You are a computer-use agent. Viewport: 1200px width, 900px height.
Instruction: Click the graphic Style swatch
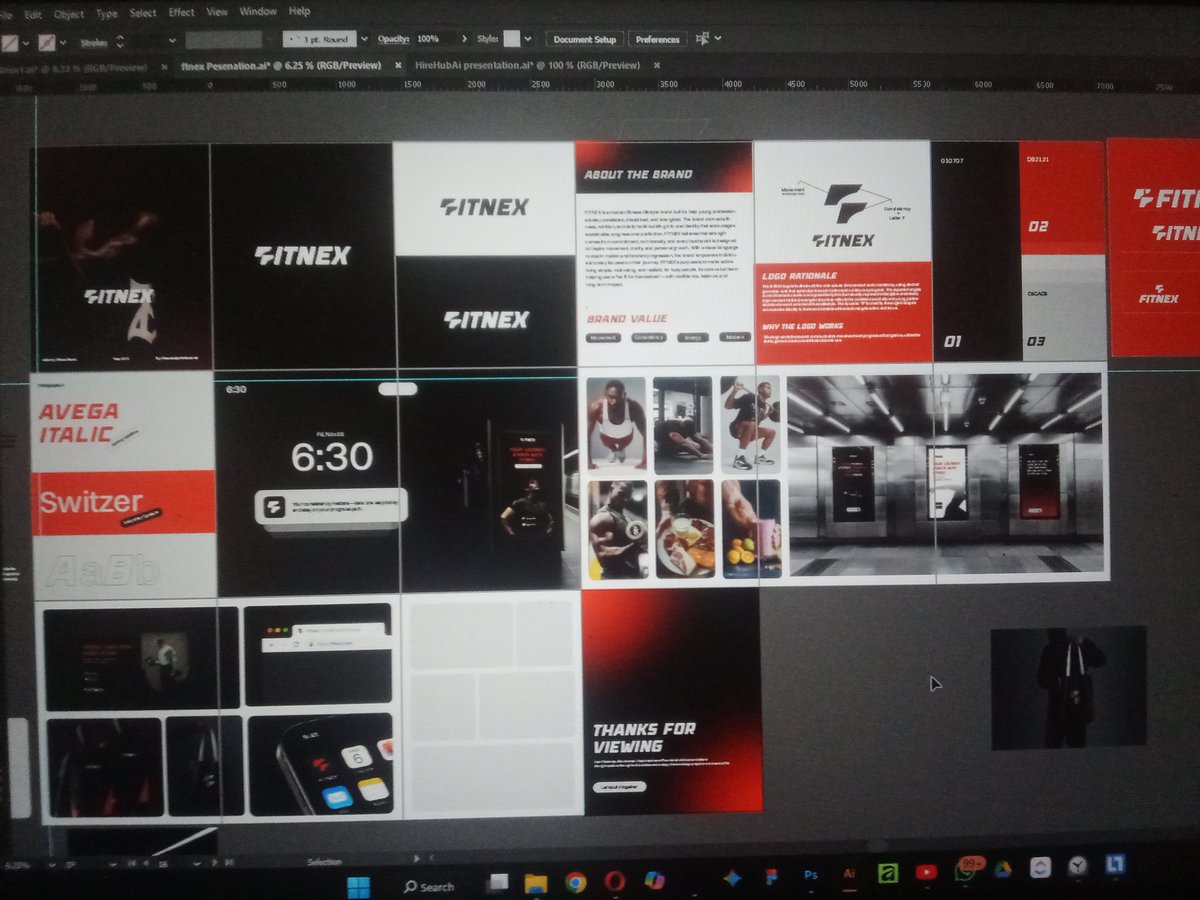point(512,39)
